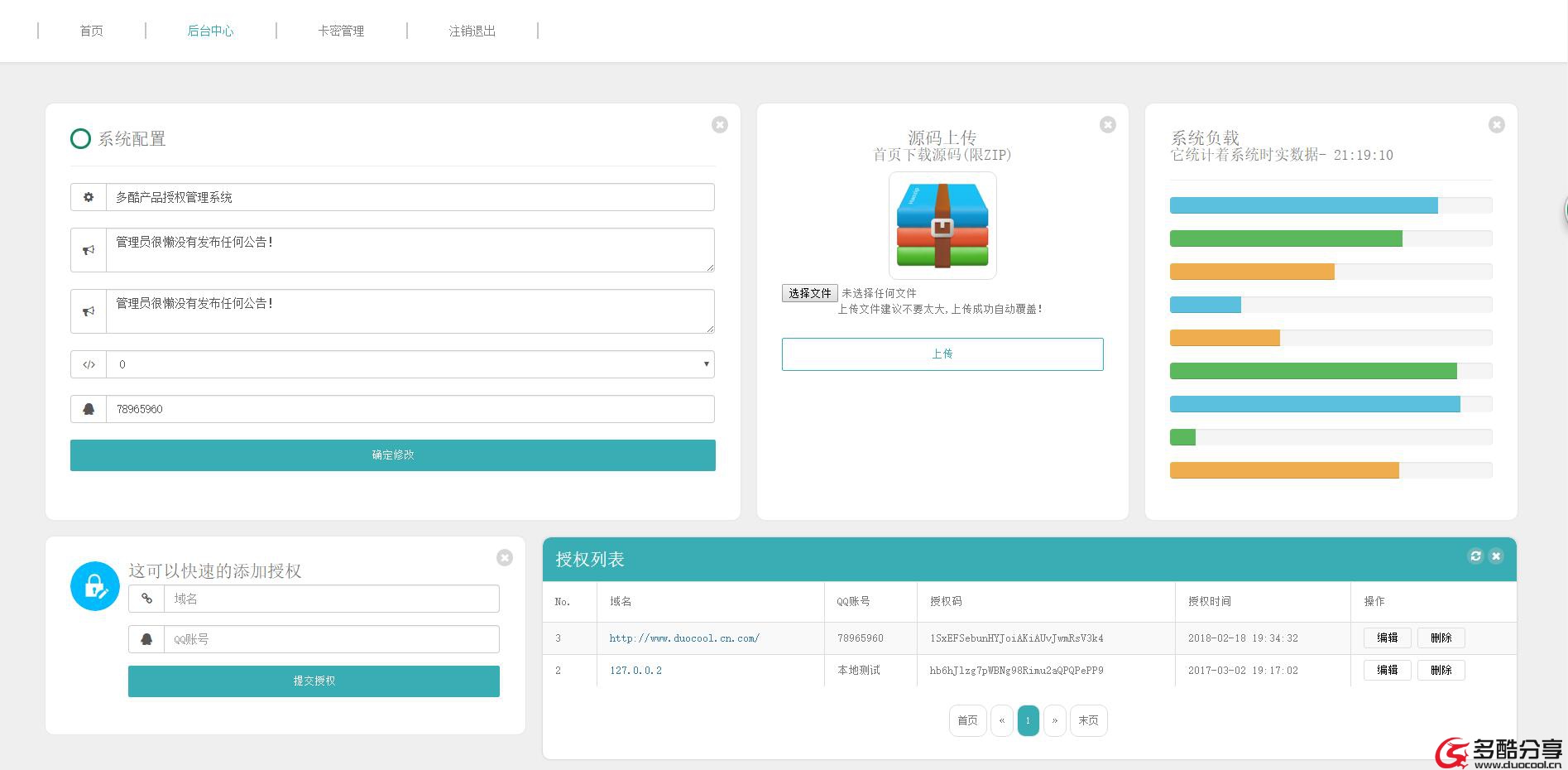Go to 末页 in pagination
This screenshot has height=770, width=1568.
tap(1089, 720)
